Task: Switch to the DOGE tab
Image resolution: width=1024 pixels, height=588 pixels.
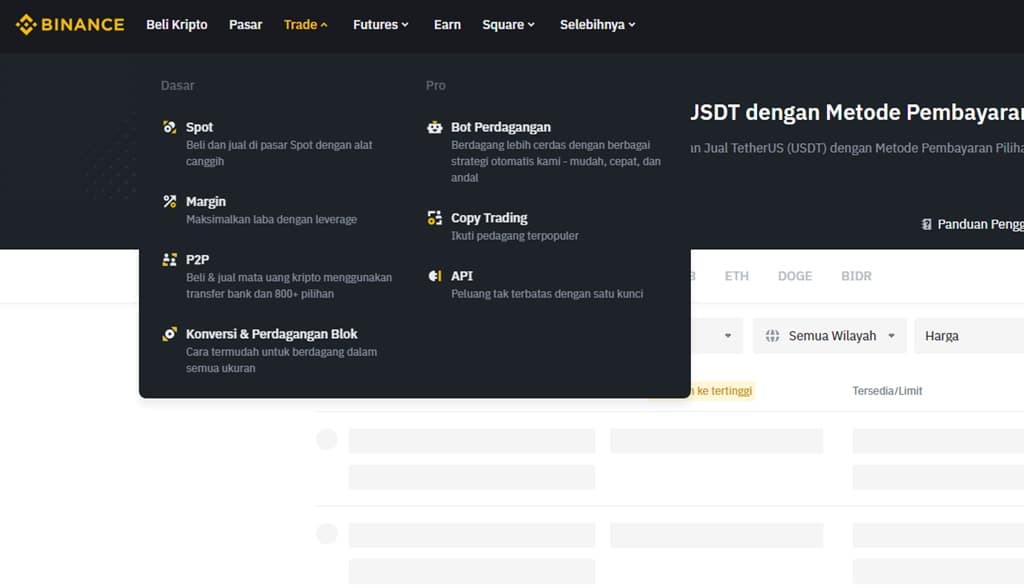Action: pyautogui.click(x=794, y=276)
